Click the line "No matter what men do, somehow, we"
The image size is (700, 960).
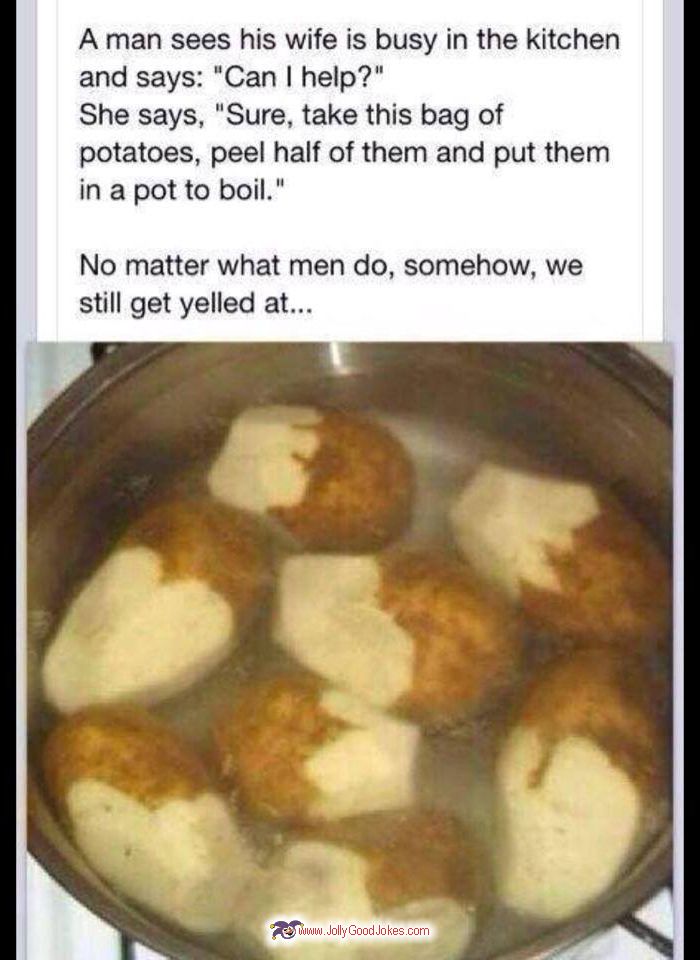[x=331, y=266]
